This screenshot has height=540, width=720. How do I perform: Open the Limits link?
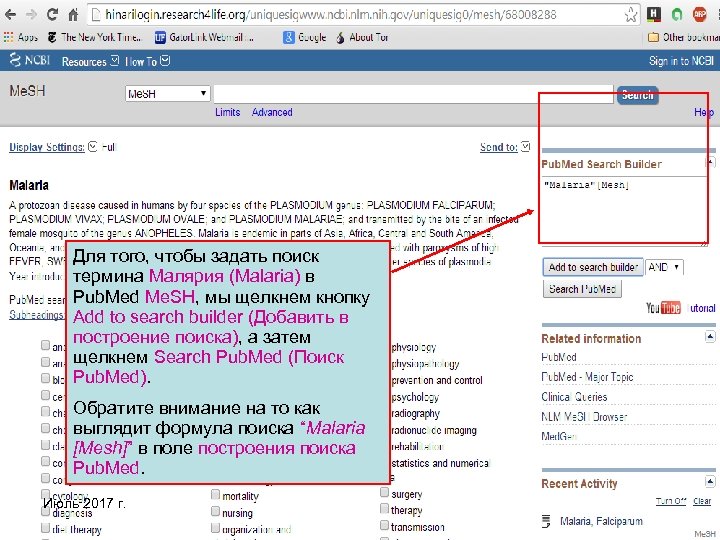(x=228, y=112)
